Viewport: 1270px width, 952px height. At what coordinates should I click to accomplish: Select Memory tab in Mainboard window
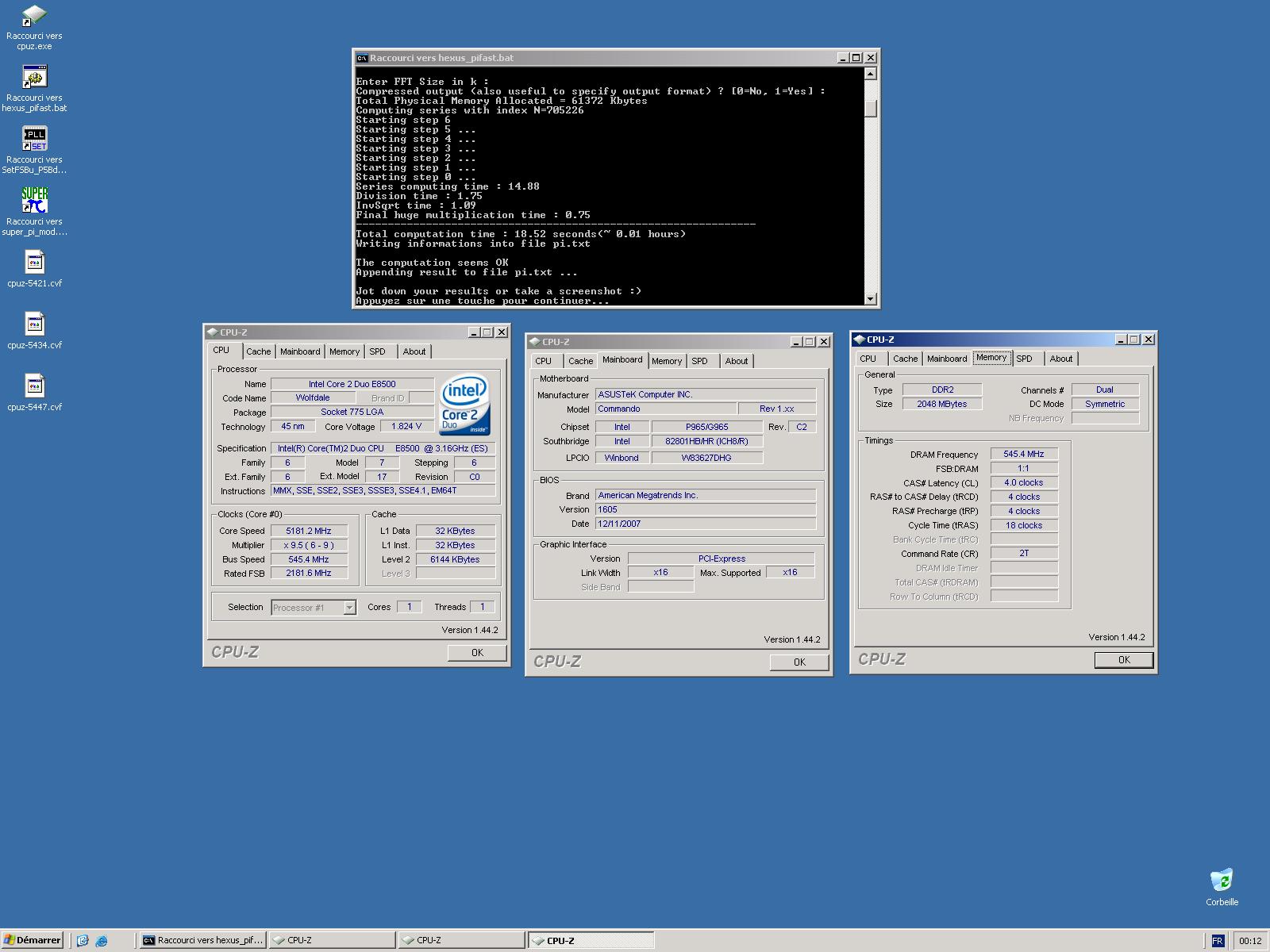(x=667, y=361)
